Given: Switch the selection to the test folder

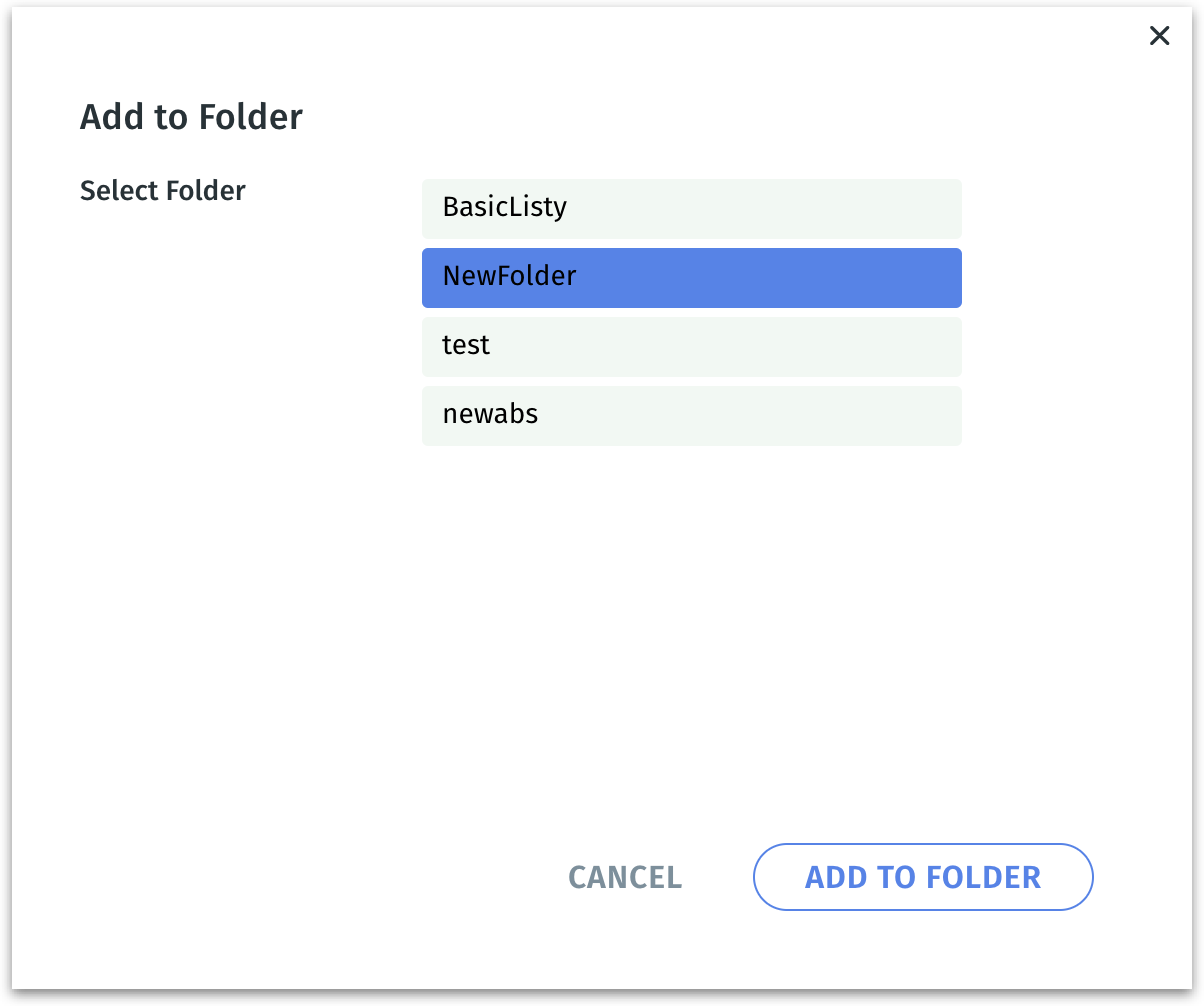Looking at the screenshot, I should click(691, 346).
